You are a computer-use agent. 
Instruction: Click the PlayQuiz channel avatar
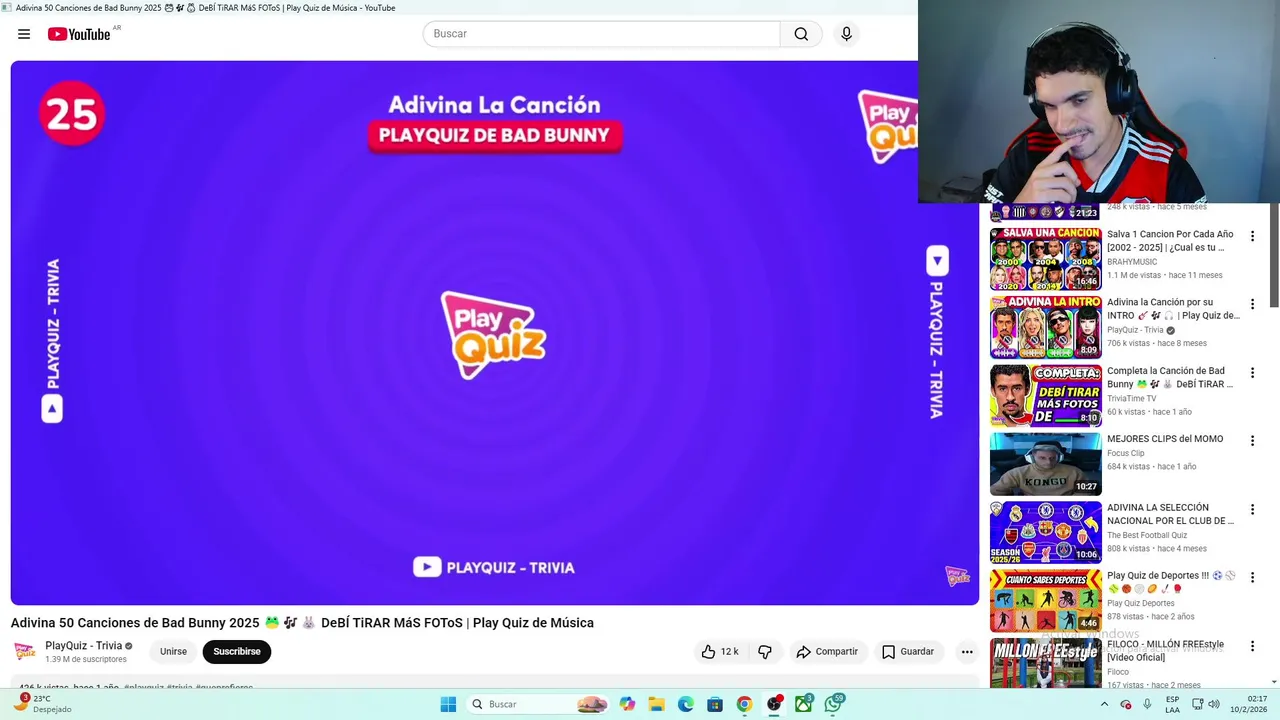(x=25, y=652)
